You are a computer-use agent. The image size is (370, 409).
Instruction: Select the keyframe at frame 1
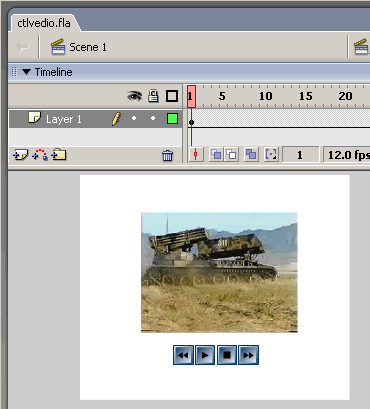(x=191, y=122)
